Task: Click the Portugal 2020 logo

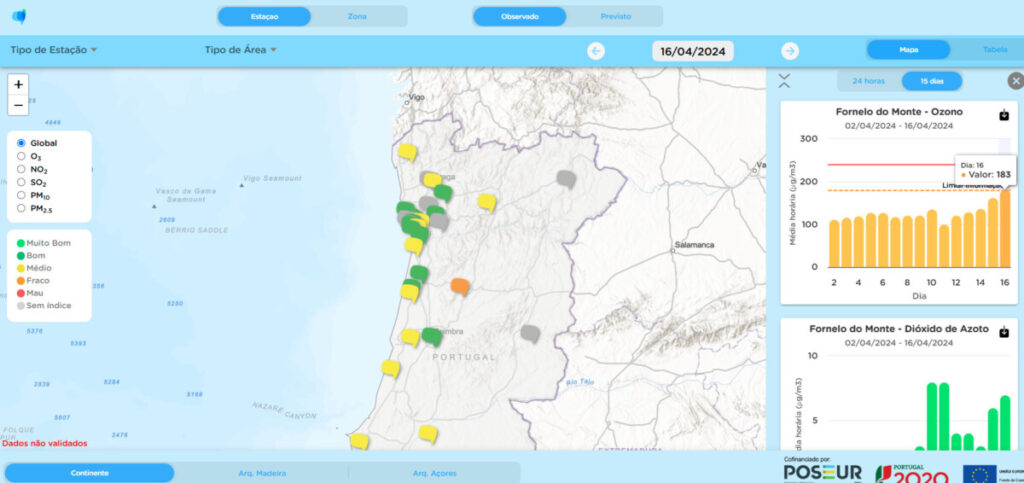Action: (x=912, y=474)
